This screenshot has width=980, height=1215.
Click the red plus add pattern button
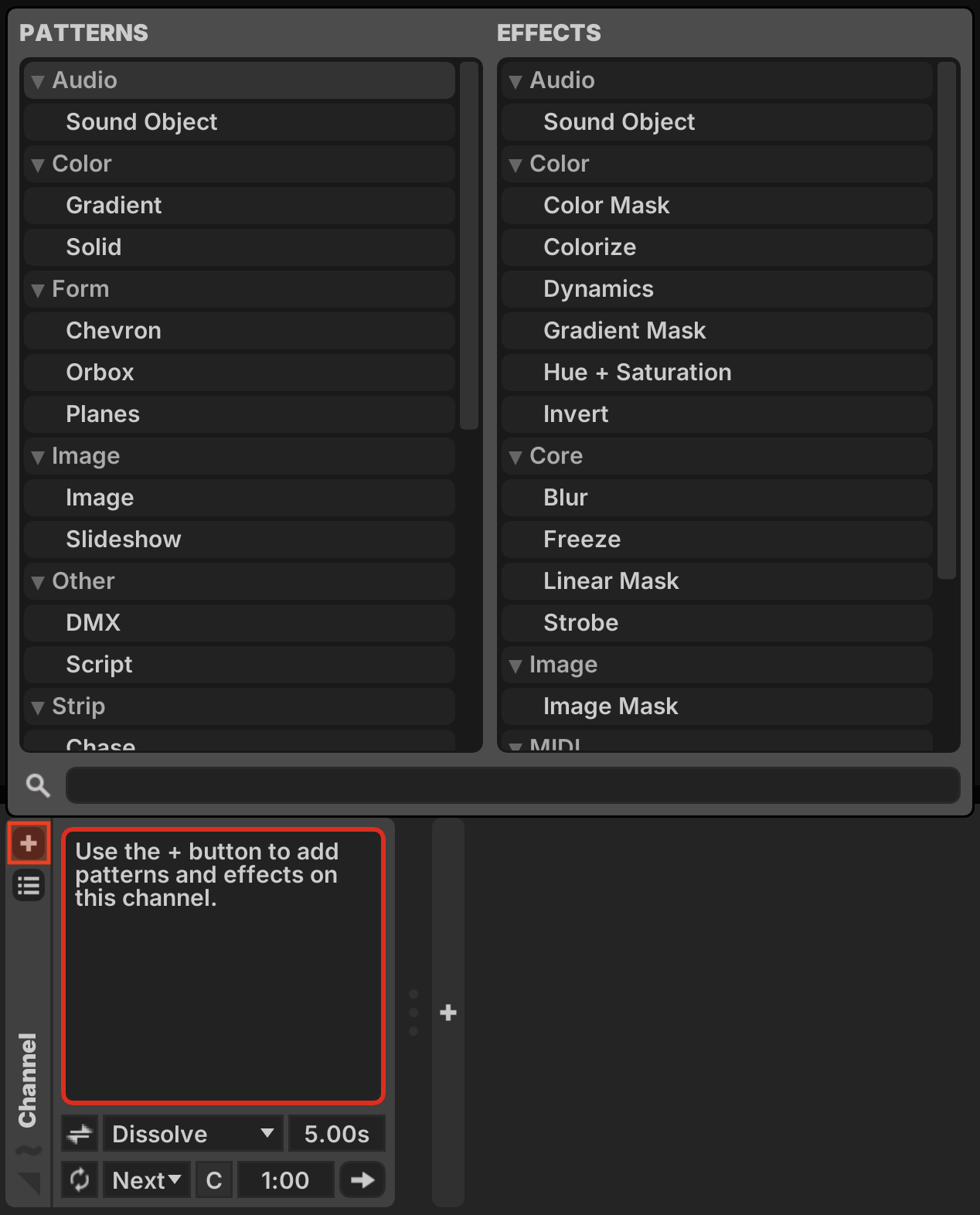pos(29,842)
